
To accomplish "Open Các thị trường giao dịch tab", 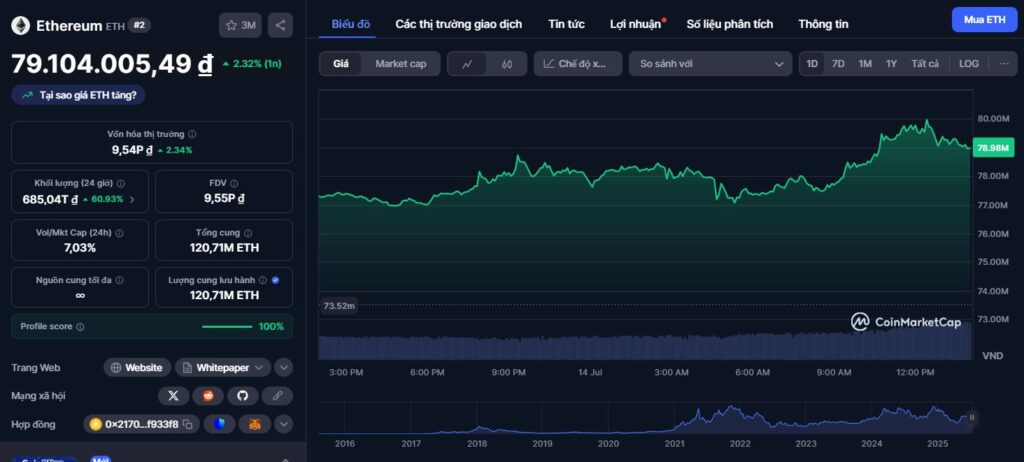I will (x=458, y=24).
